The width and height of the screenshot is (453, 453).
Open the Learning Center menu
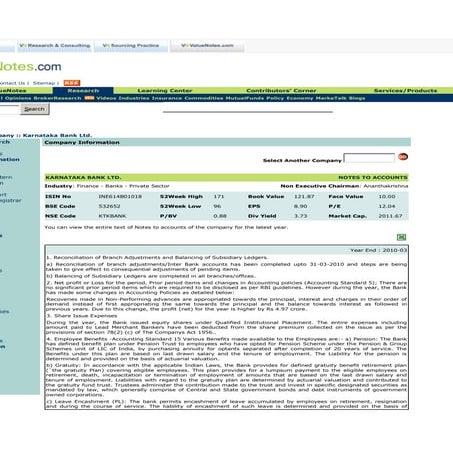165,91
